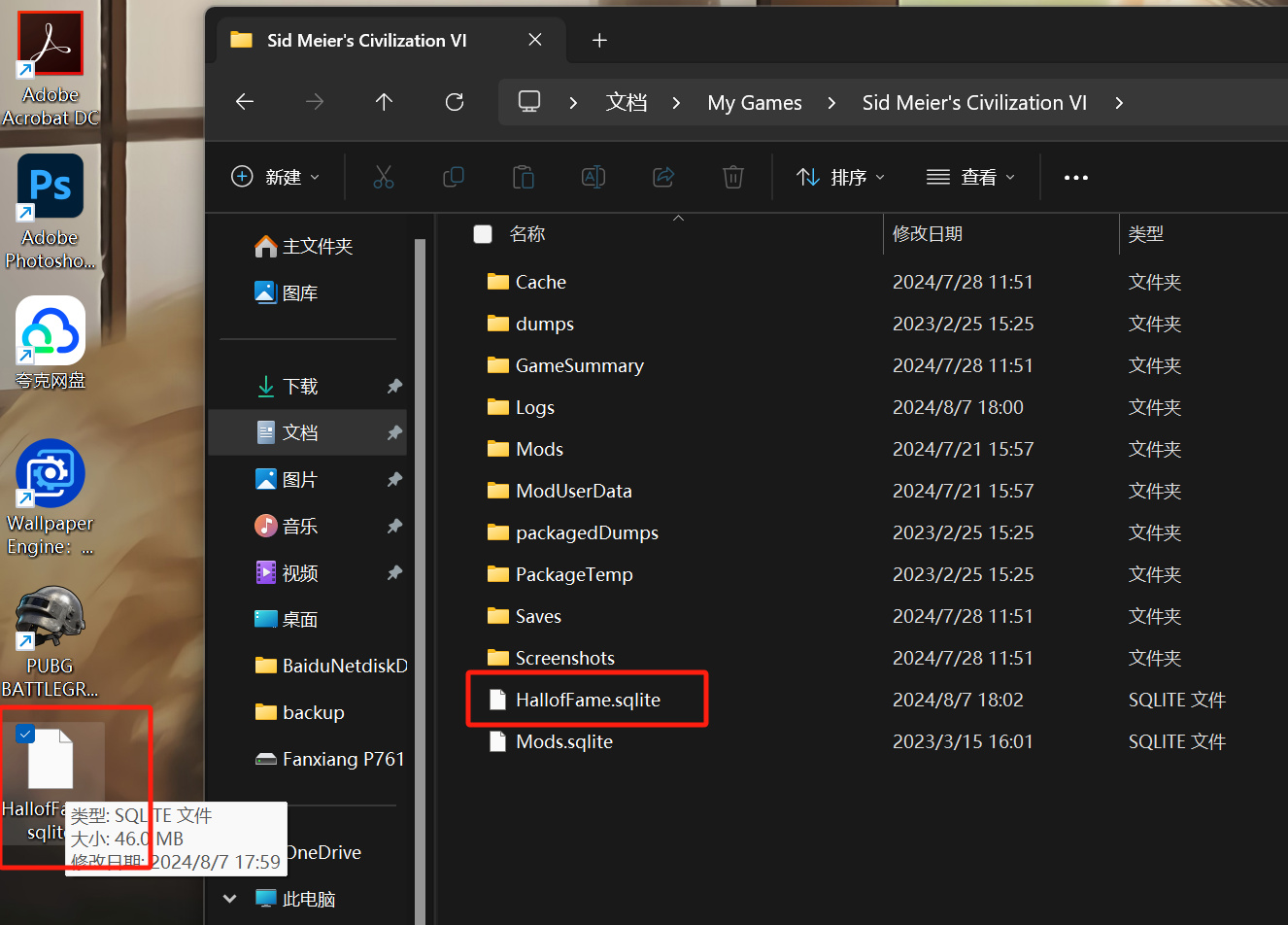Click the Cut scissors icon
This screenshot has height=925, width=1288.
pos(384,177)
